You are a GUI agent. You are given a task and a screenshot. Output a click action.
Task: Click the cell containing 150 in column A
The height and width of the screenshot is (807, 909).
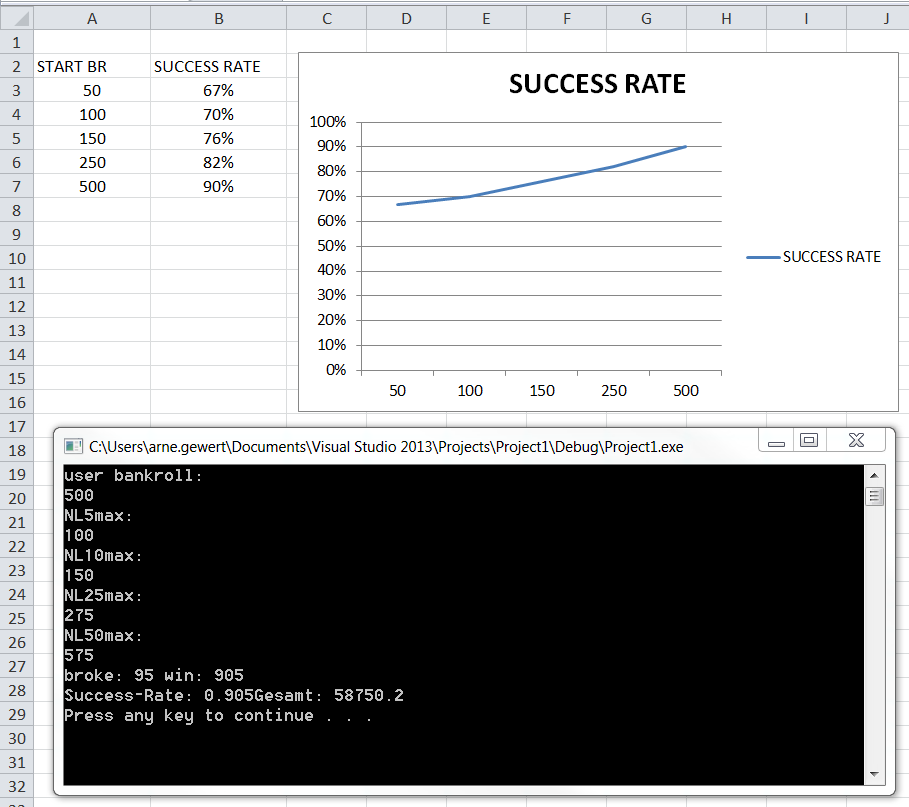click(92, 139)
